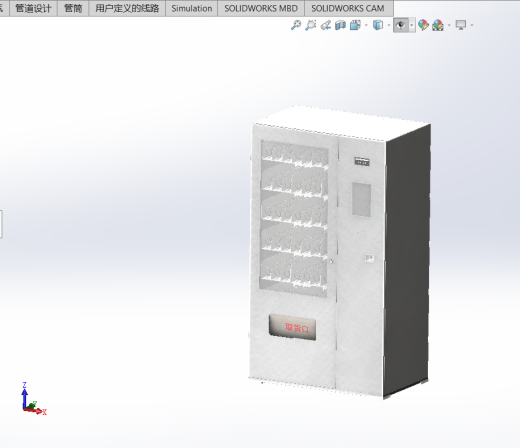Expand the View Settings dropdown arrow
Image resolution: width=520 pixels, height=448 pixels.
(472, 25)
